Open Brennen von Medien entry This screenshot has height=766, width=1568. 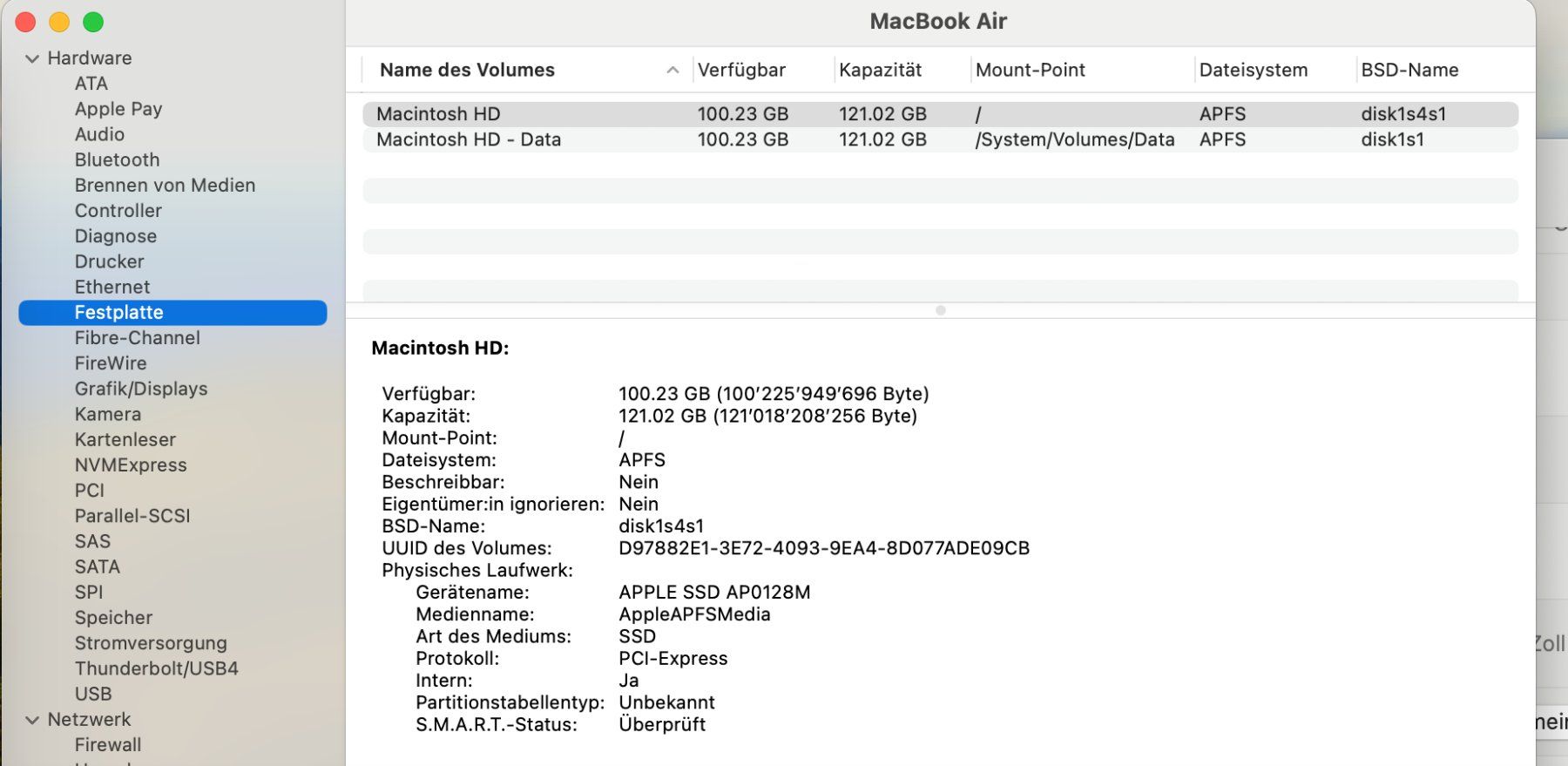165,185
